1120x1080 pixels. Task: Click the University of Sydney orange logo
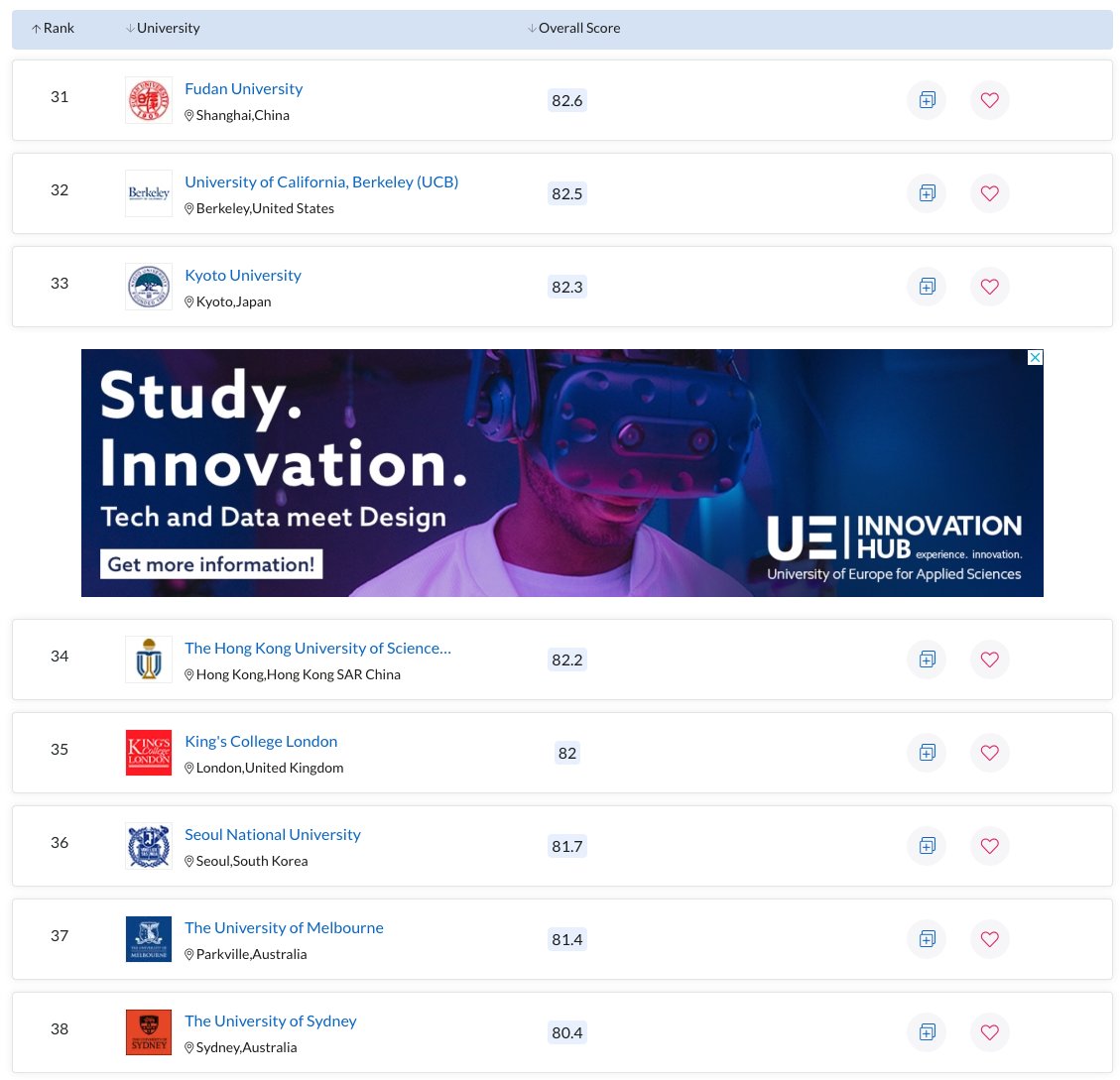click(149, 1032)
